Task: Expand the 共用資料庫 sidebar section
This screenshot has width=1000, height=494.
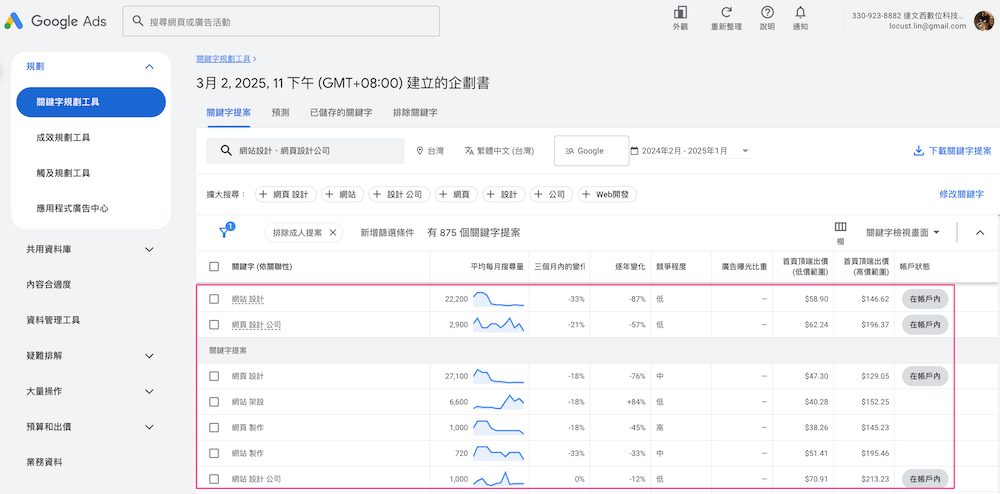Action: click(149, 249)
